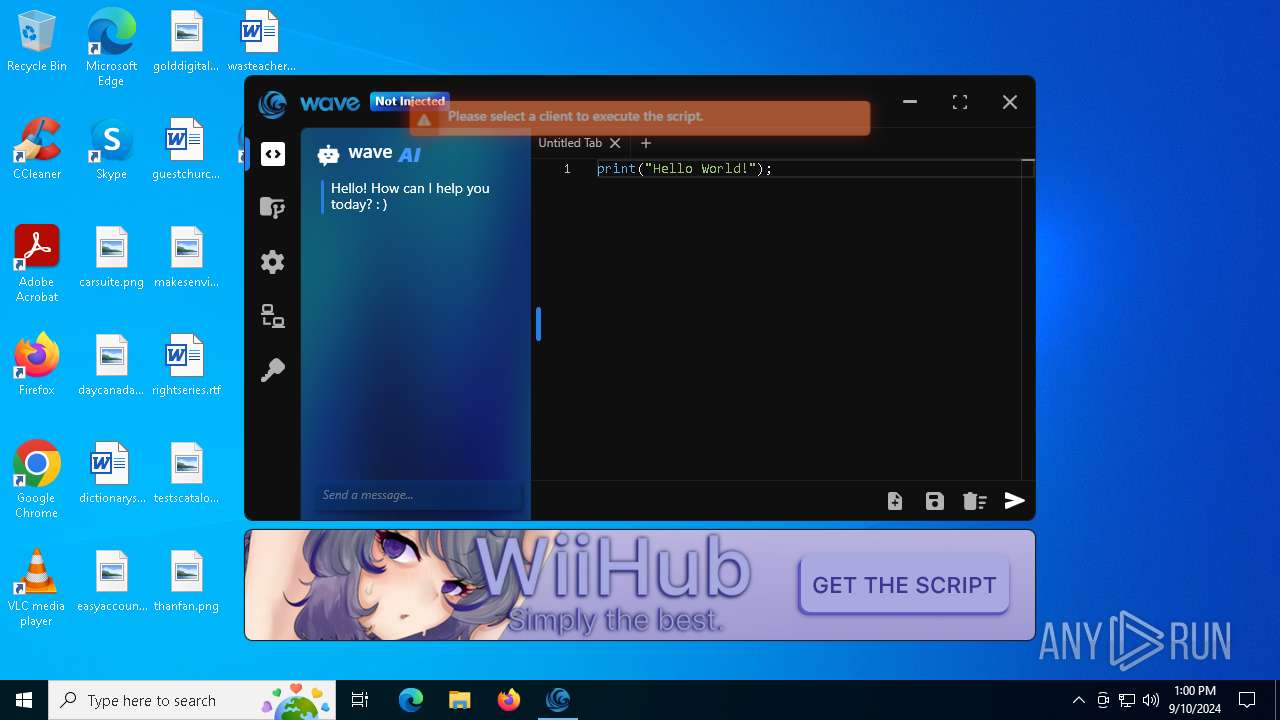Click the print Hello World code line
This screenshot has height=720, width=1280.
685,168
